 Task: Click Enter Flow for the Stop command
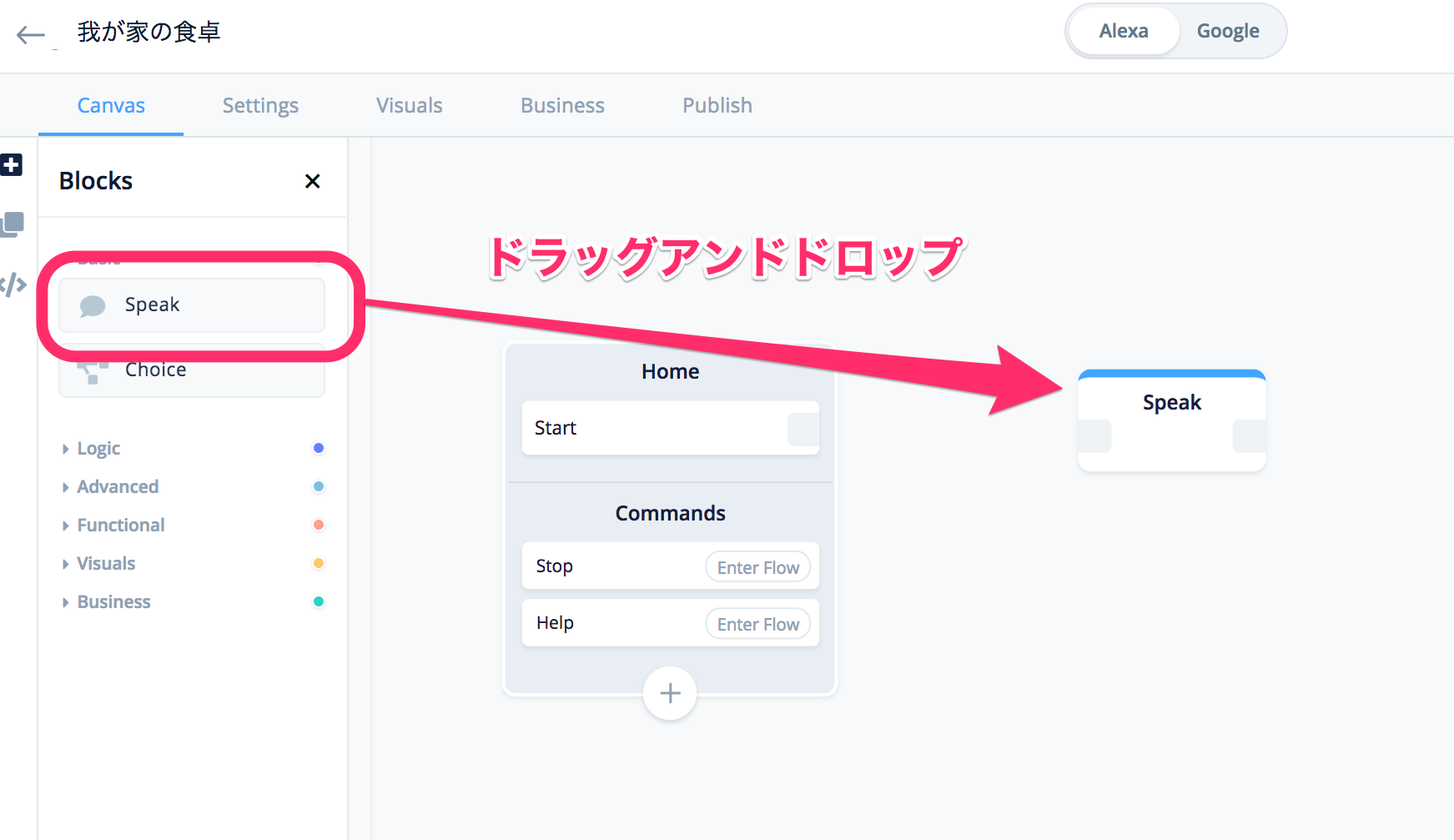point(757,567)
